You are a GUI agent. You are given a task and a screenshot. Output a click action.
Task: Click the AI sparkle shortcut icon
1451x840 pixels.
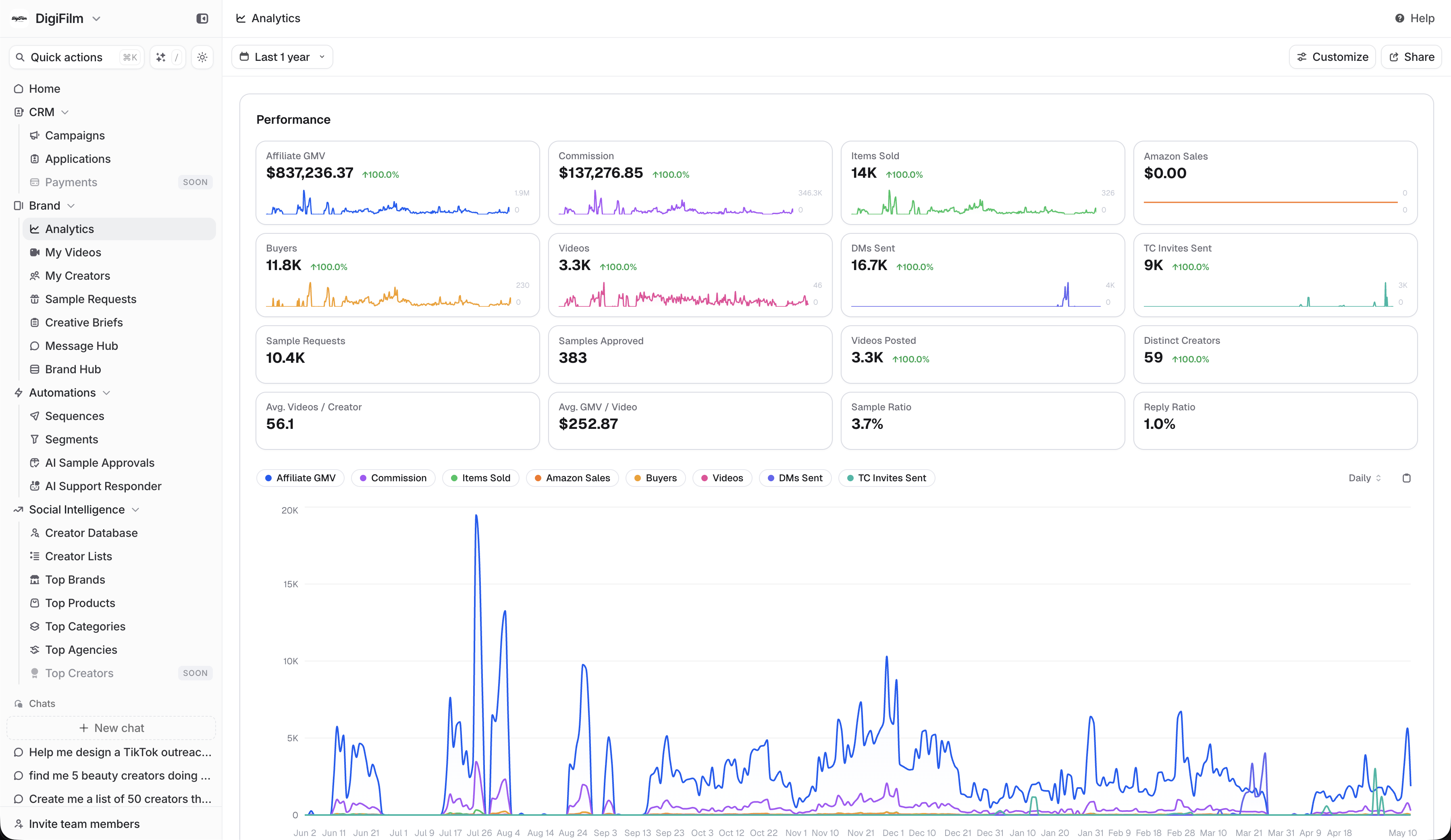point(161,57)
